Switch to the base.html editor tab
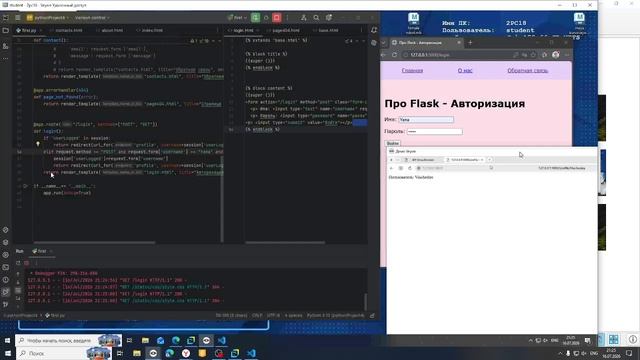Image resolution: width=640 pixels, height=360 pixels. 328,30
